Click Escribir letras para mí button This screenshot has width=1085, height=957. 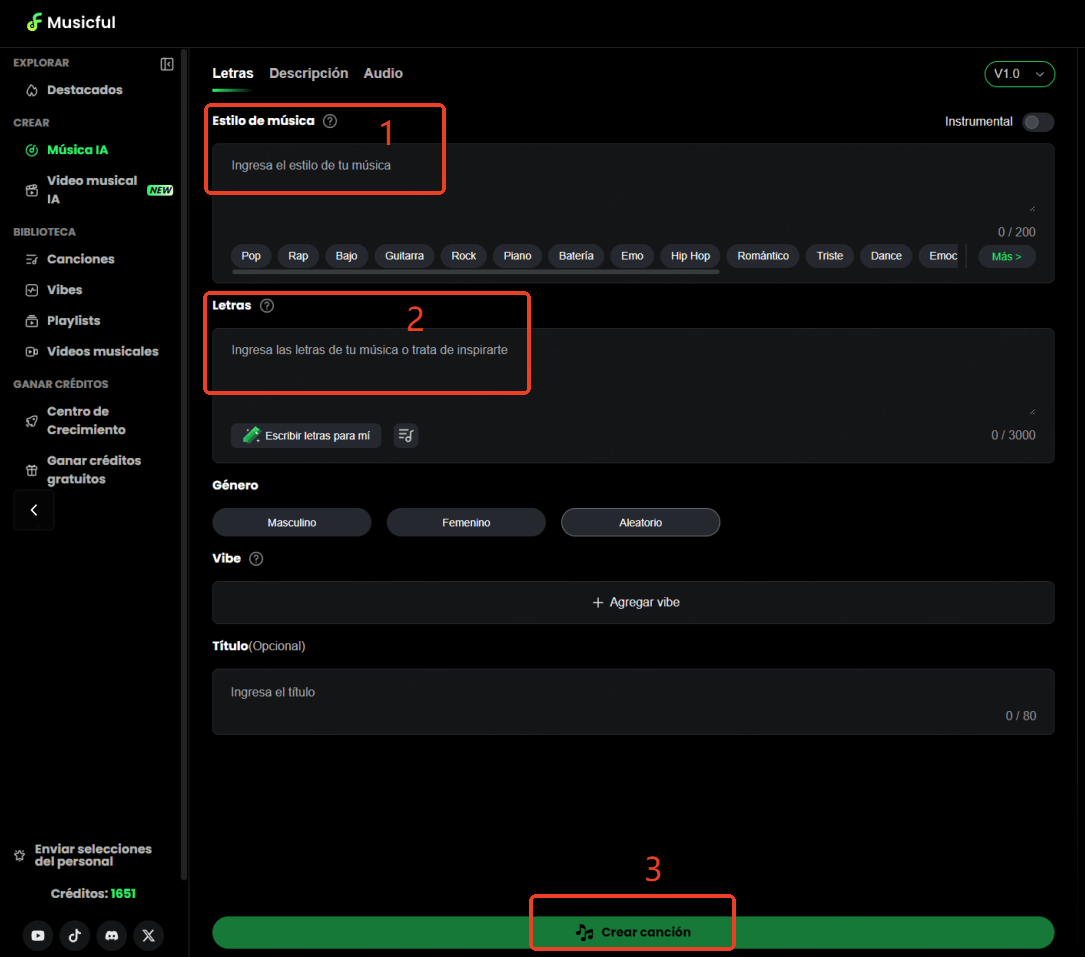point(306,435)
